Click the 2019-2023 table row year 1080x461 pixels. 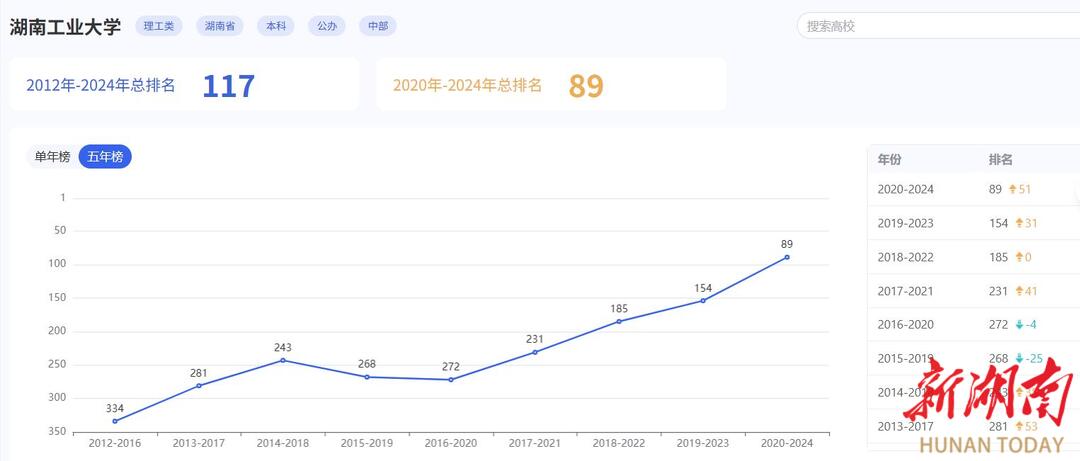point(906,223)
